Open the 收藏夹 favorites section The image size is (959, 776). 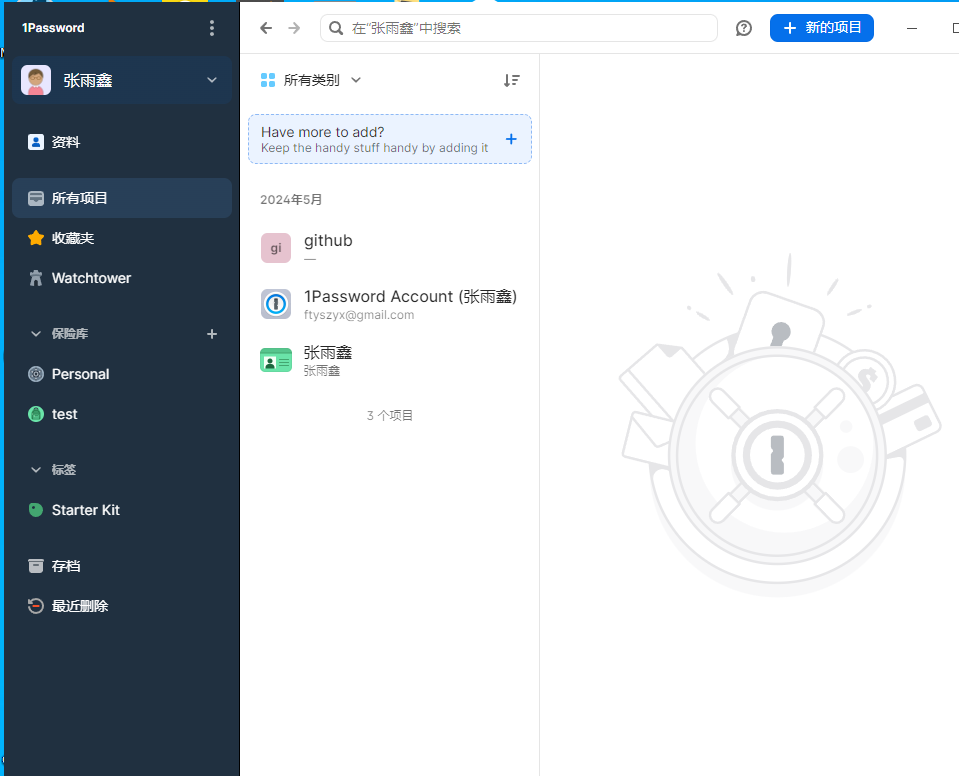click(73, 238)
